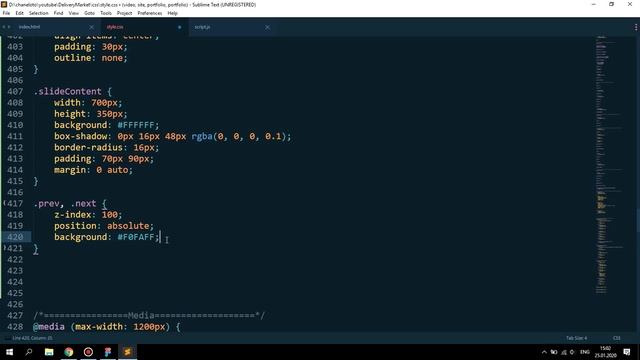
Task: Open the Windows Start menu
Action: coord(9,352)
